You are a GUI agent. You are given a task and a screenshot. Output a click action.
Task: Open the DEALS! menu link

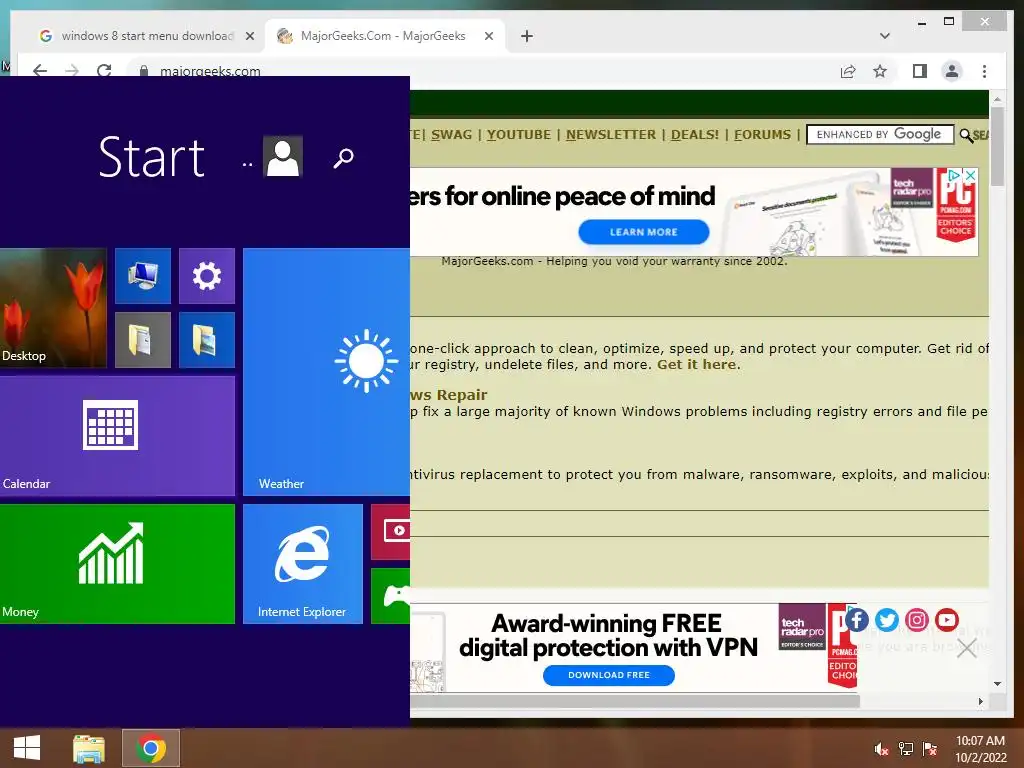click(x=695, y=135)
